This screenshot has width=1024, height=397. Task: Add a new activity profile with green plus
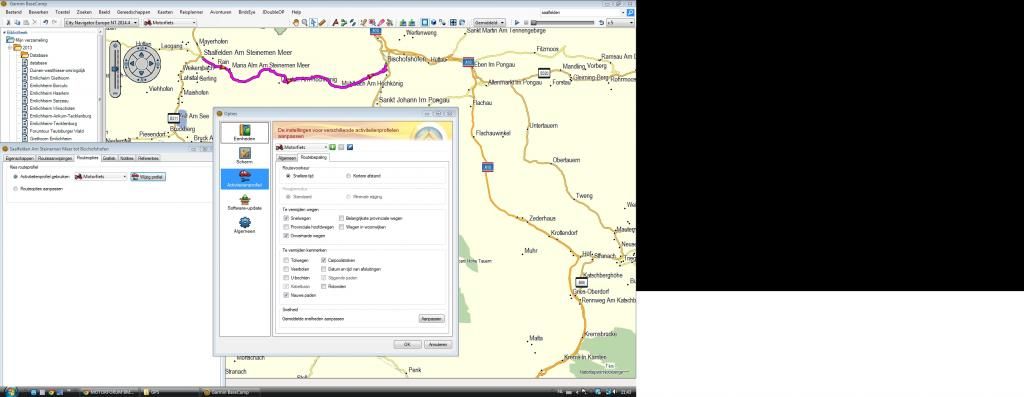[x=332, y=147]
